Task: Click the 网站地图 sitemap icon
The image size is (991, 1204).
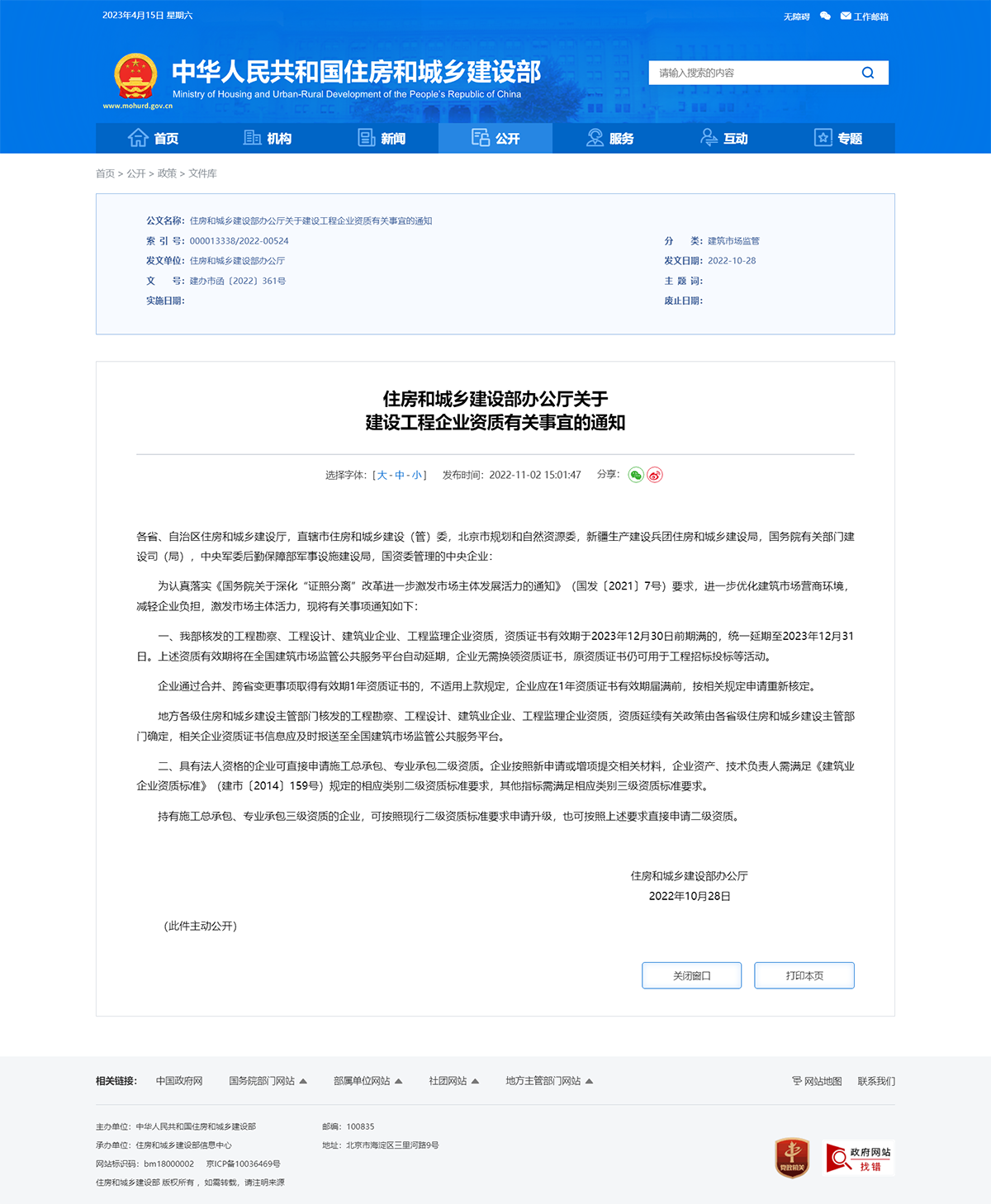Action: coord(795,1080)
